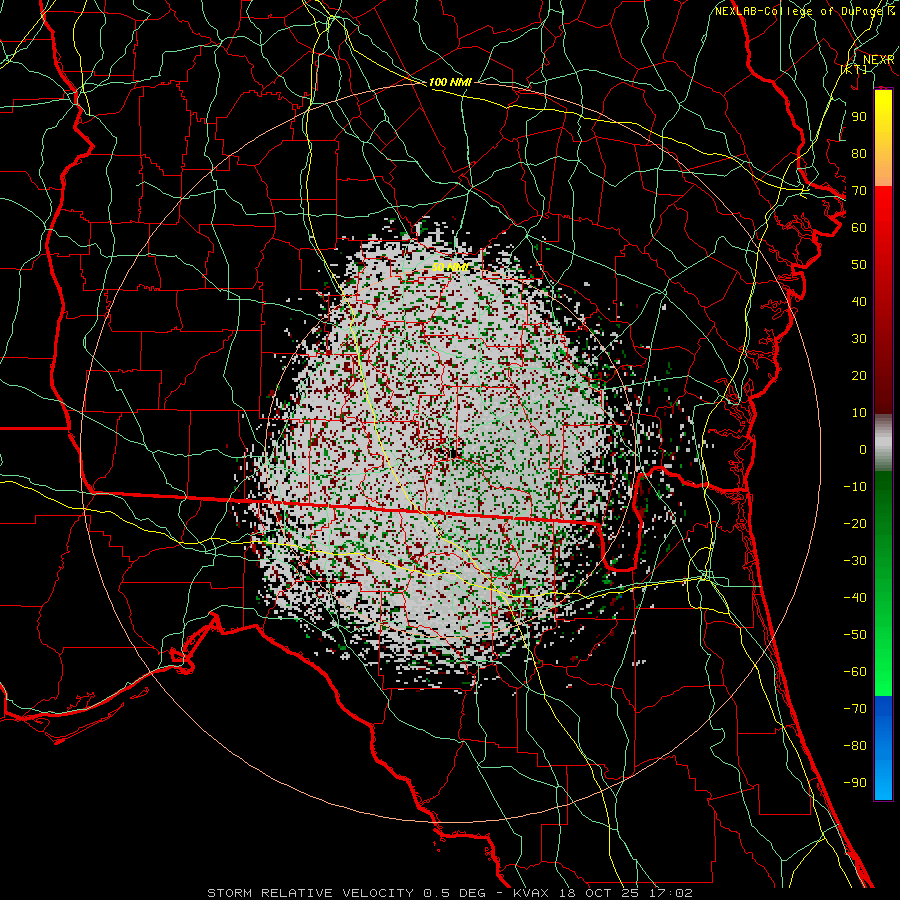
Task: Click the 100 NMI range ring label
Action: pyautogui.click(x=450, y=82)
